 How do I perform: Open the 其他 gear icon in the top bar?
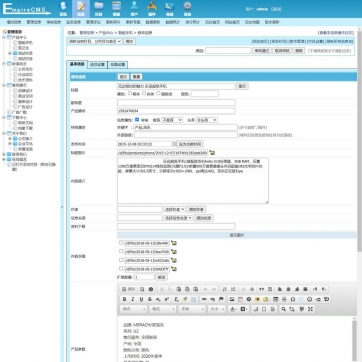pyautogui.click(x=187, y=8)
